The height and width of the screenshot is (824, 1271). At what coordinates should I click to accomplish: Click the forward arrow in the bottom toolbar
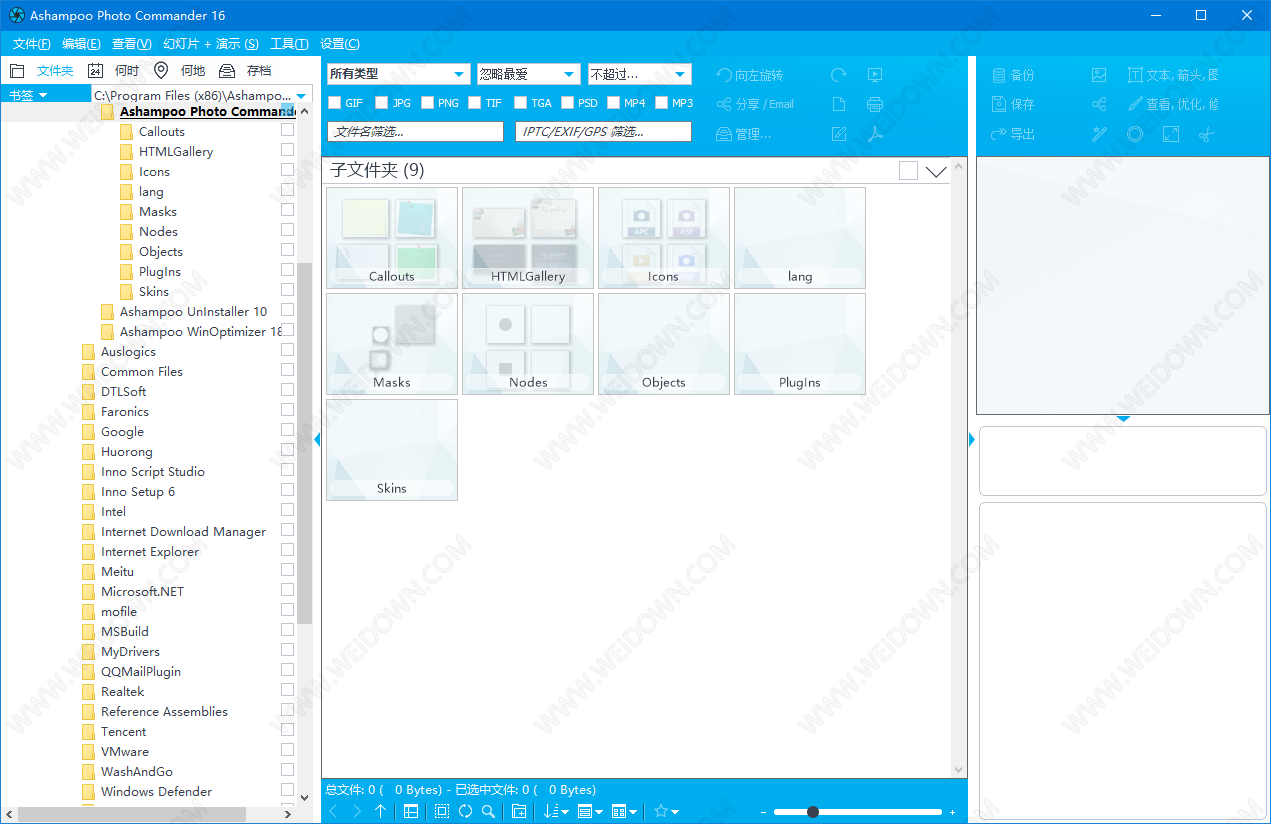357,811
